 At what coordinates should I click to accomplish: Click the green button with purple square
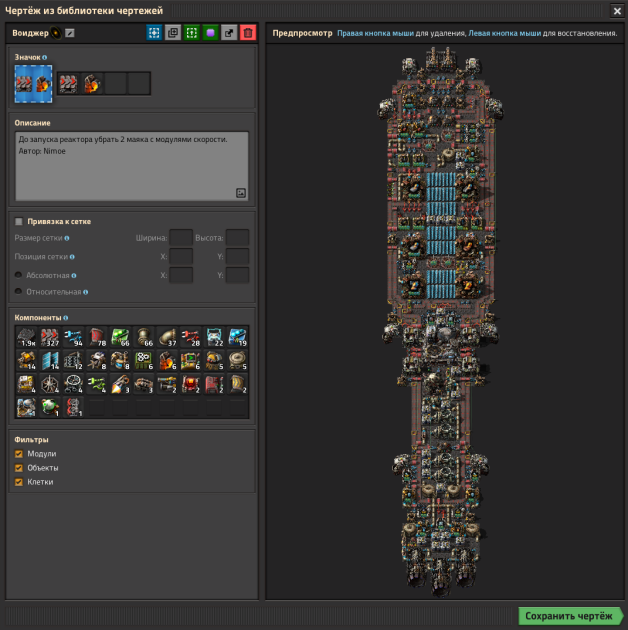point(210,33)
